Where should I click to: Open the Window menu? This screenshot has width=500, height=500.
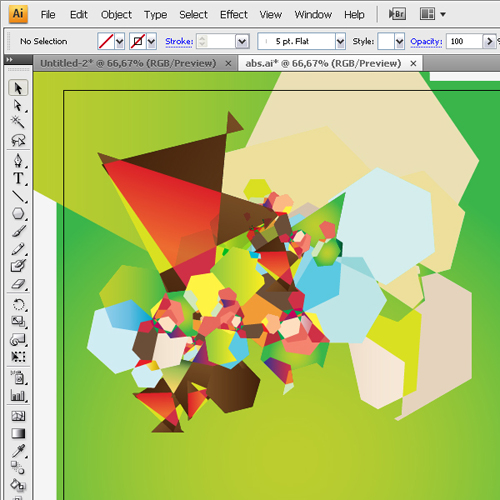[x=313, y=15]
